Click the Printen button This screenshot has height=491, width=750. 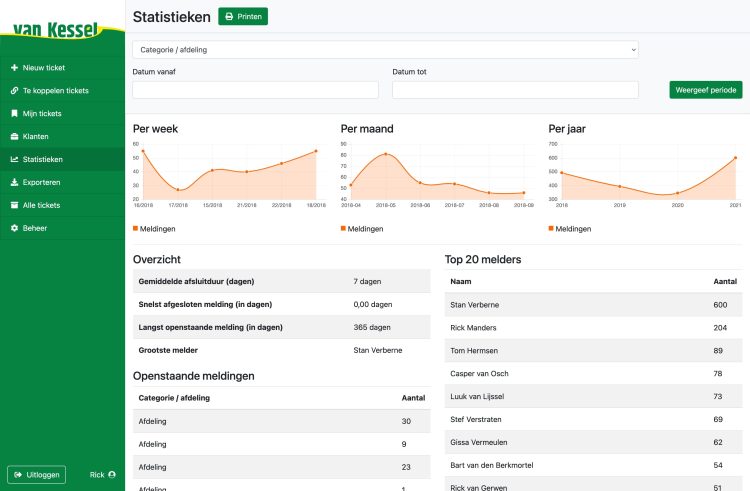(243, 17)
